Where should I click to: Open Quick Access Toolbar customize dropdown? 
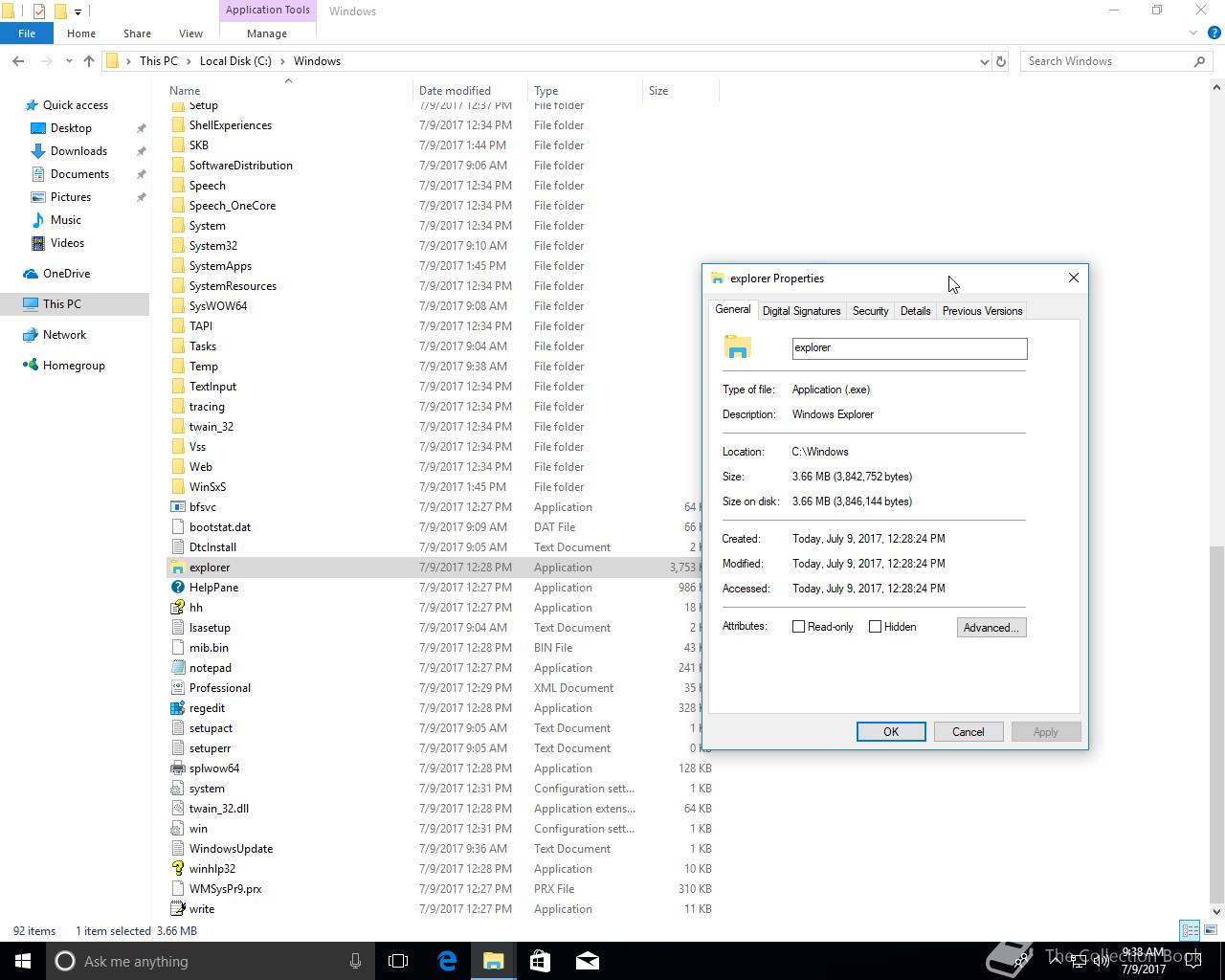coord(78,11)
